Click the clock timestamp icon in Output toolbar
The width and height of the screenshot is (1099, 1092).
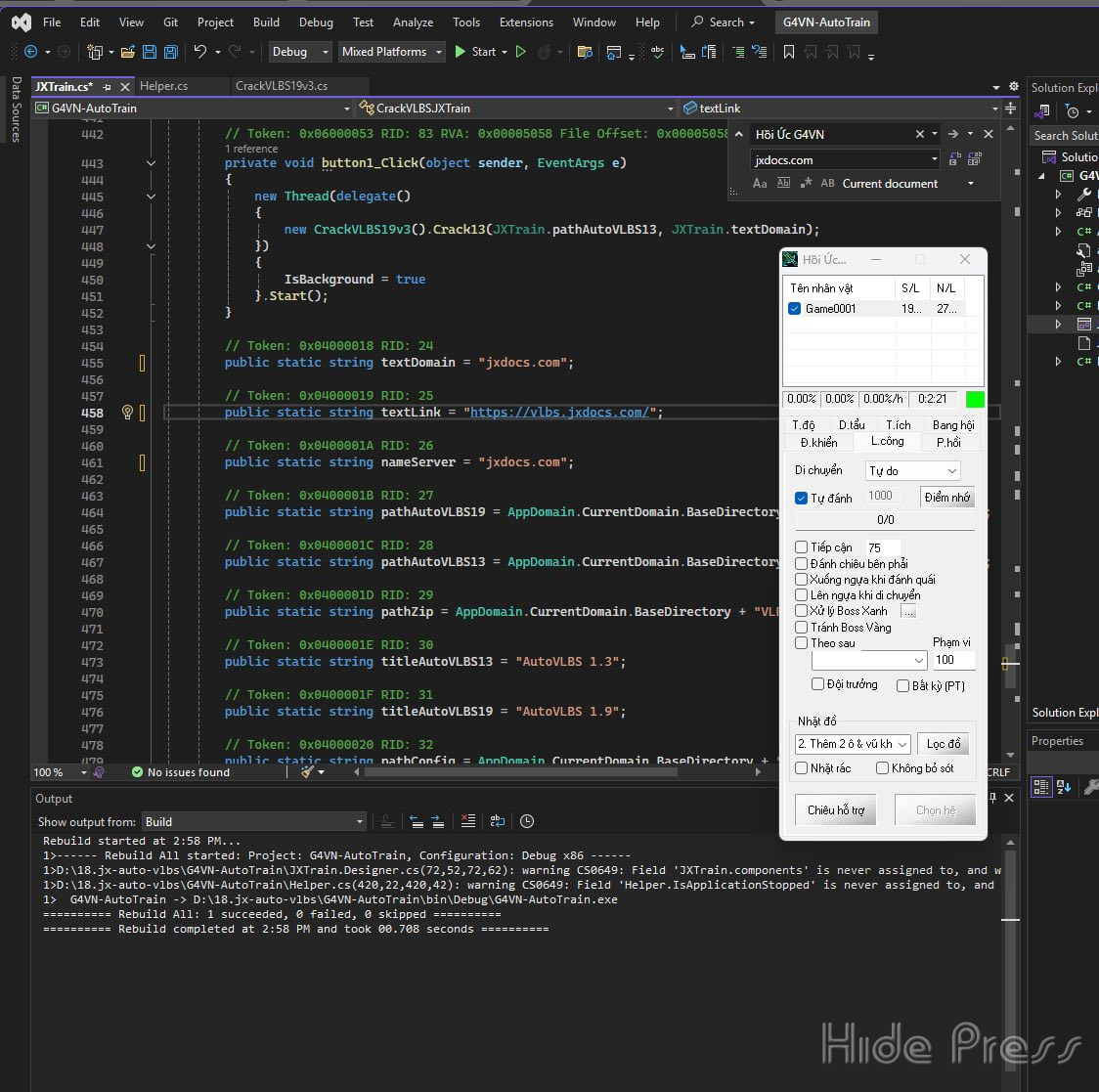527,821
